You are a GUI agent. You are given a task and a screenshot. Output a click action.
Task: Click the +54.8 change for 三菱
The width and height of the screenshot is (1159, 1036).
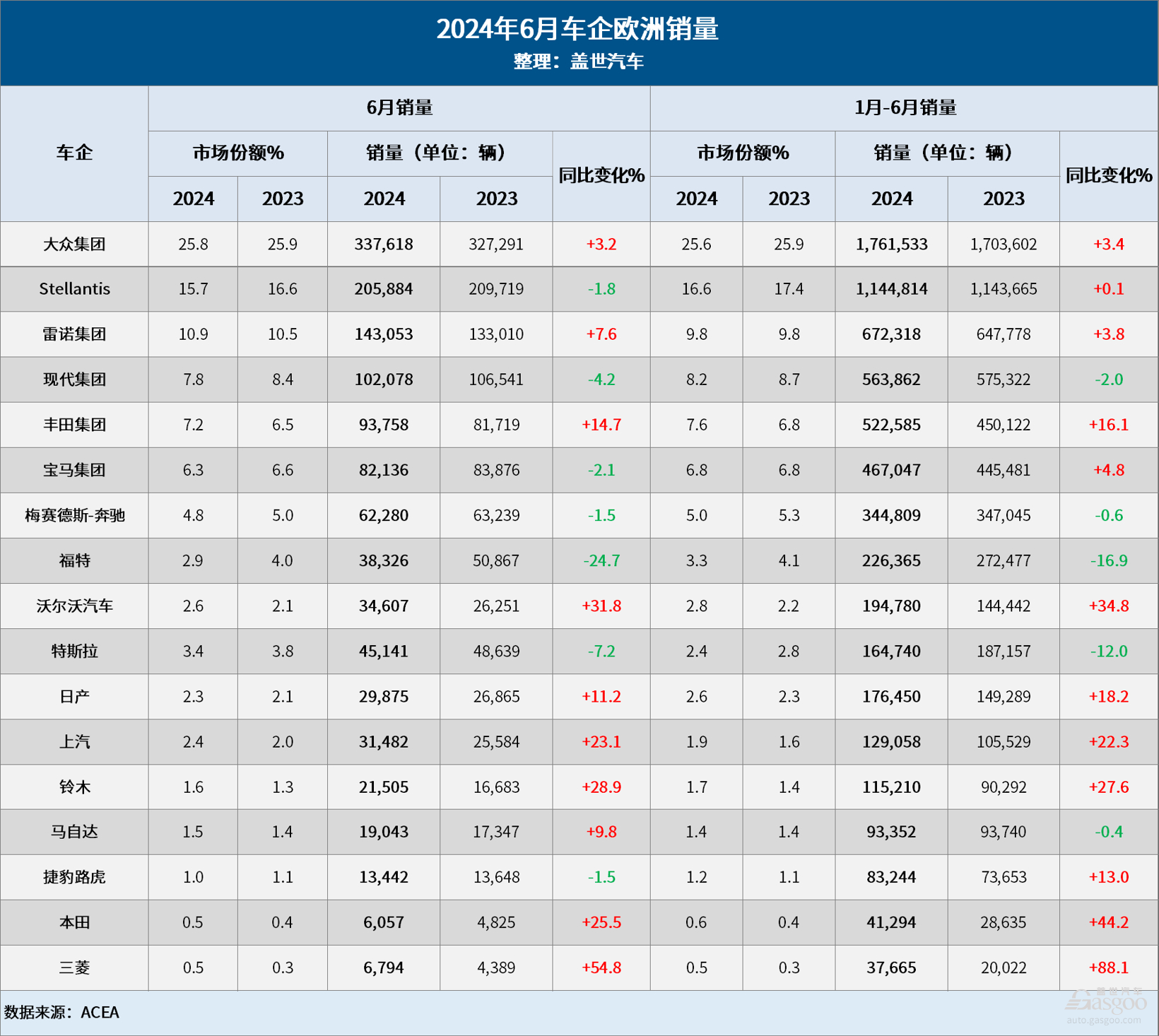pyautogui.click(x=601, y=967)
